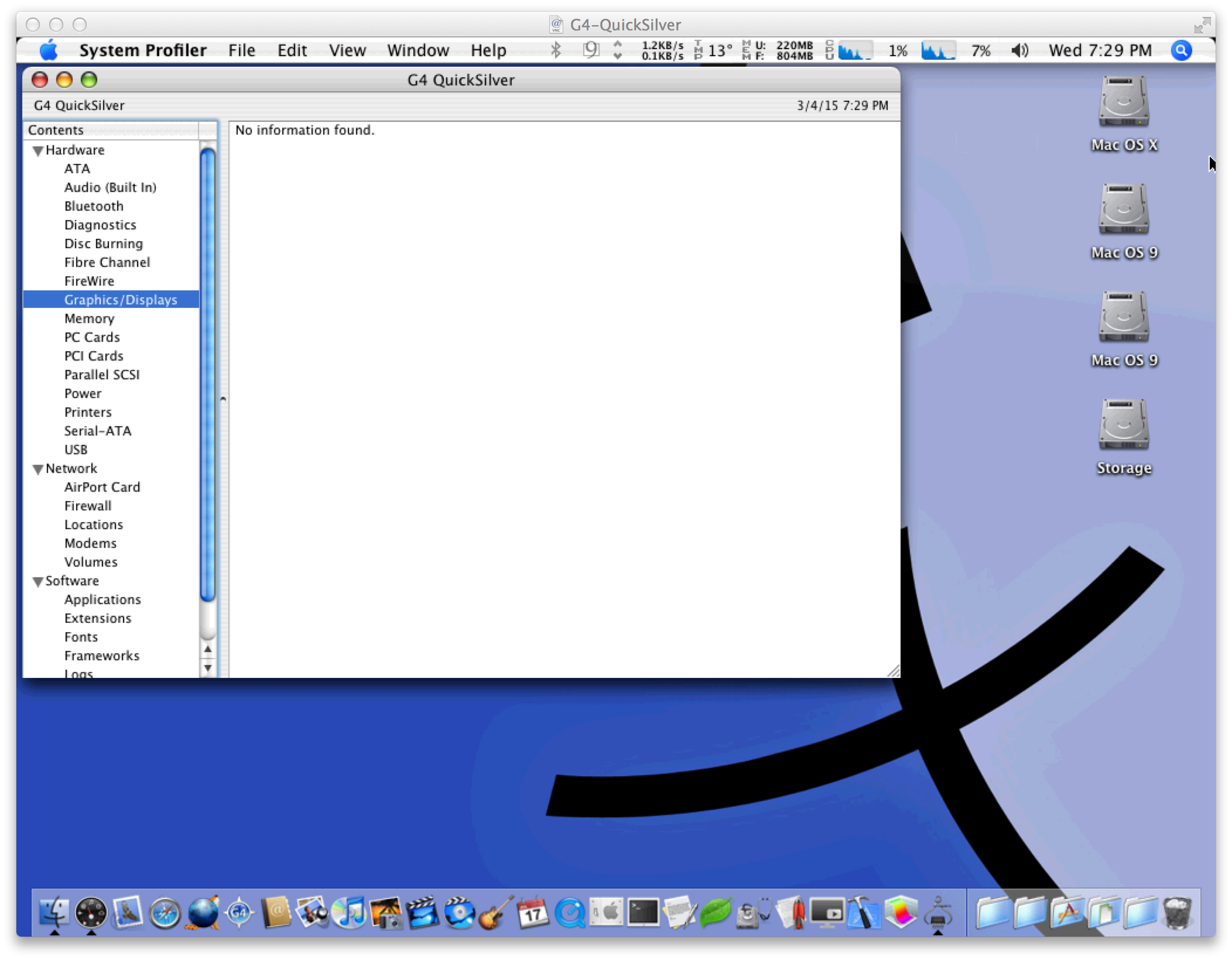The width and height of the screenshot is (1232, 960).
Task: Select ATA in the Hardware list
Action: click(77, 169)
